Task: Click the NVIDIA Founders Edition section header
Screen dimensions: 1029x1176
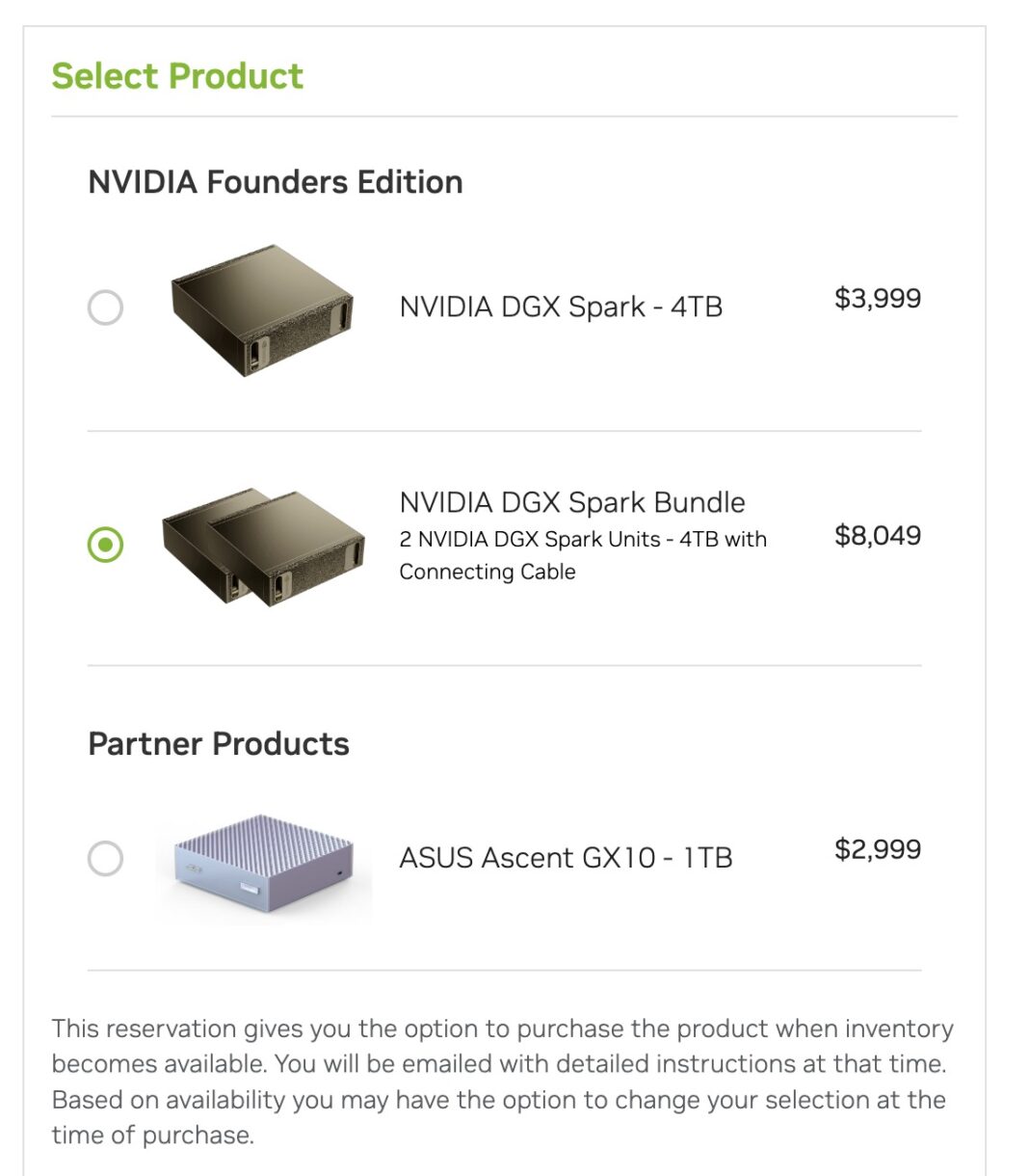Action: click(276, 181)
